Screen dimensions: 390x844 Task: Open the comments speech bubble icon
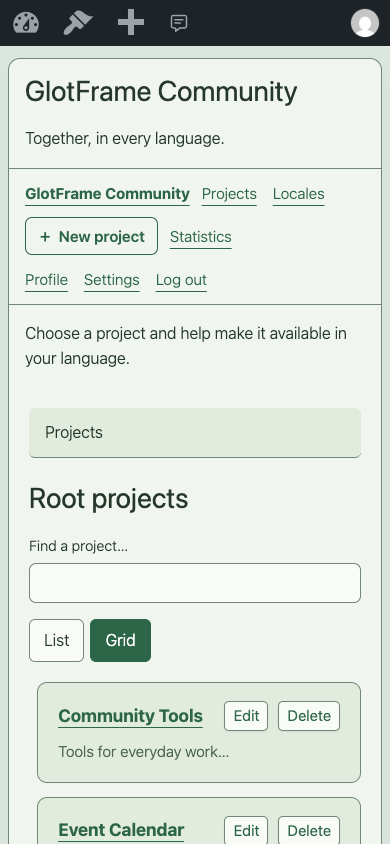[179, 23]
